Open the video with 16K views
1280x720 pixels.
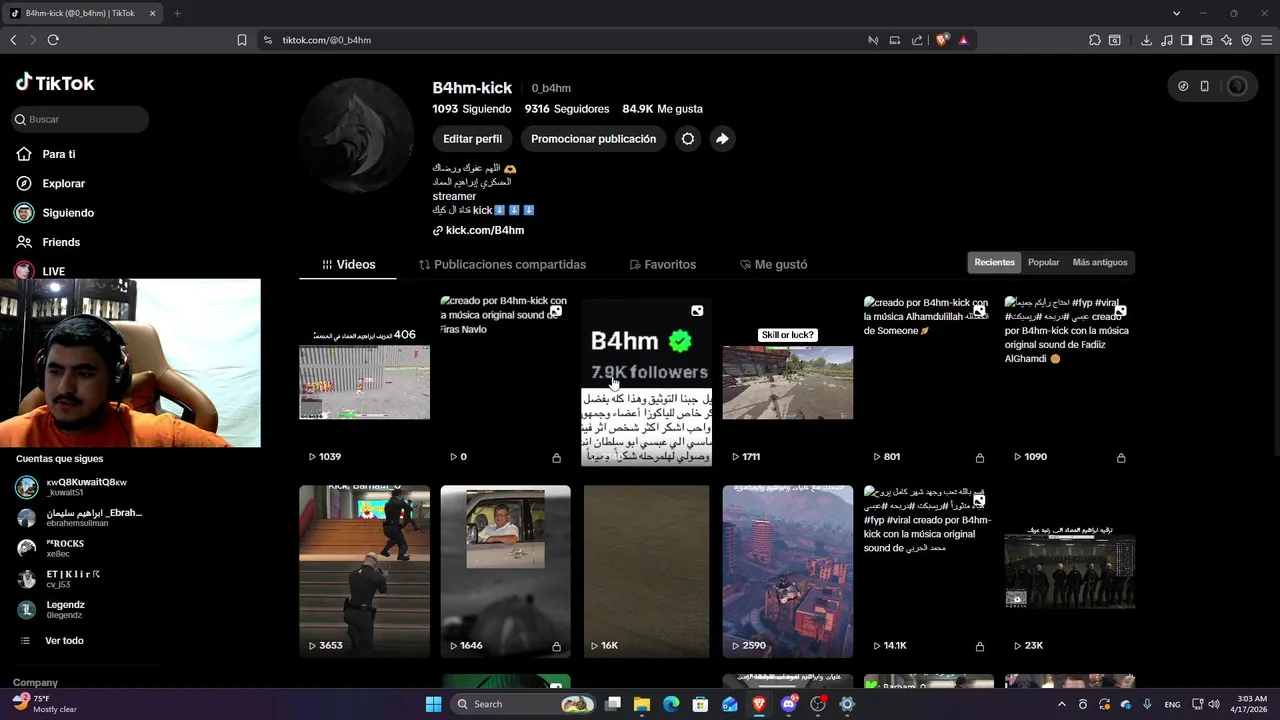coord(647,571)
